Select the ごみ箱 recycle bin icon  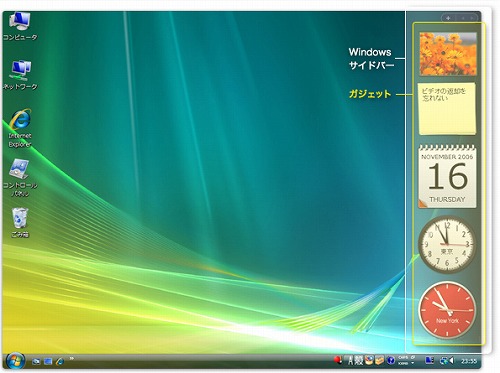click(x=20, y=223)
